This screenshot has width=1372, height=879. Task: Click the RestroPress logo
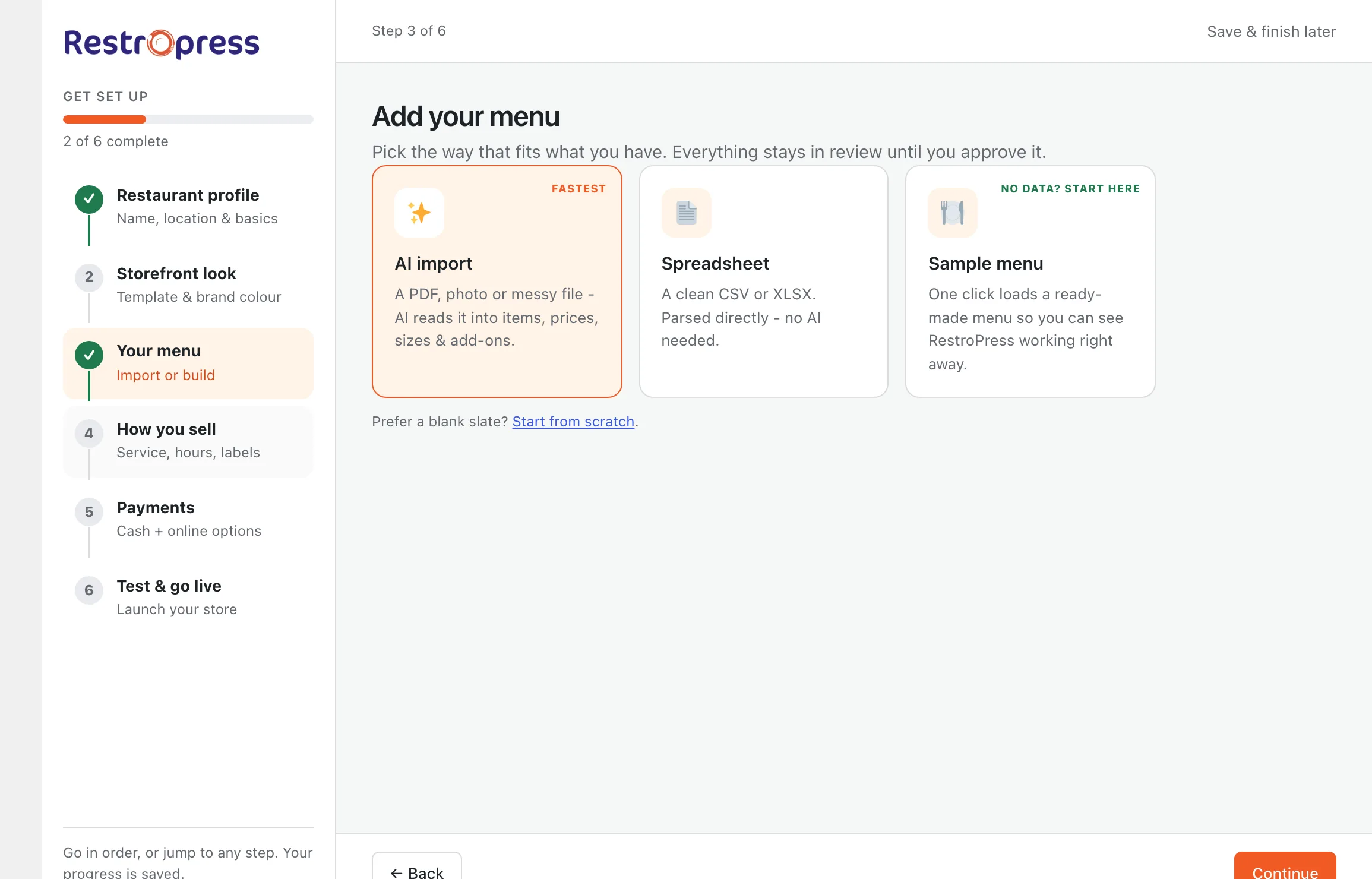point(162,44)
